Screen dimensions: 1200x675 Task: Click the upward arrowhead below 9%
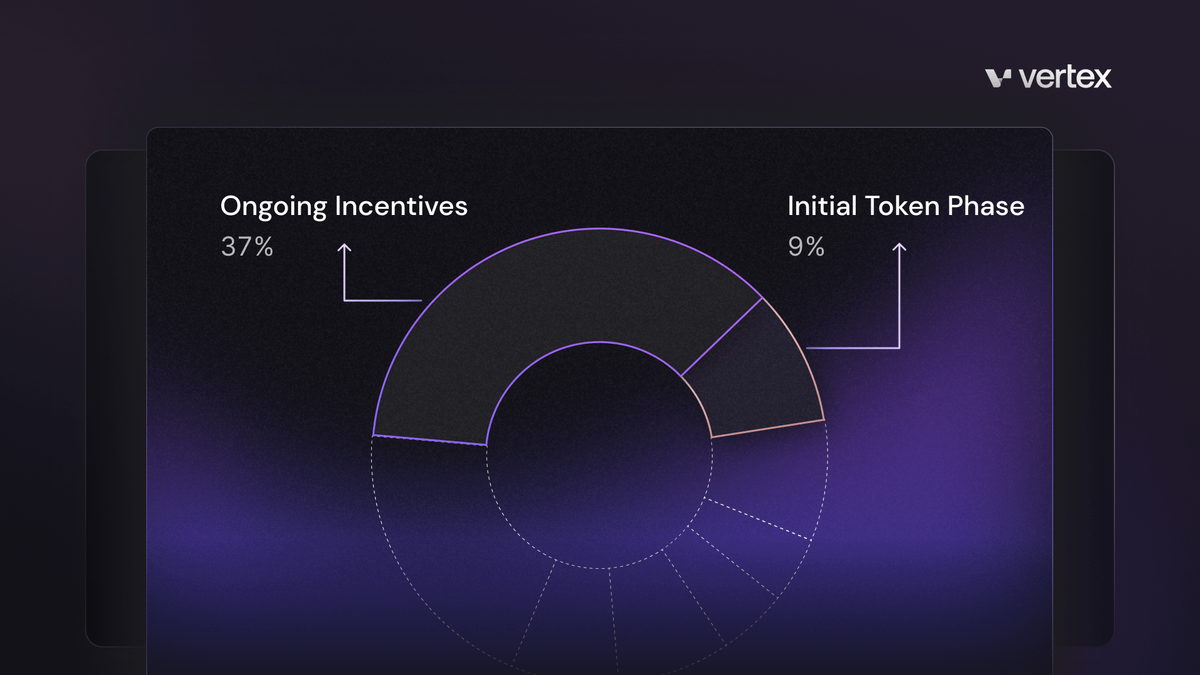[x=899, y=247]
